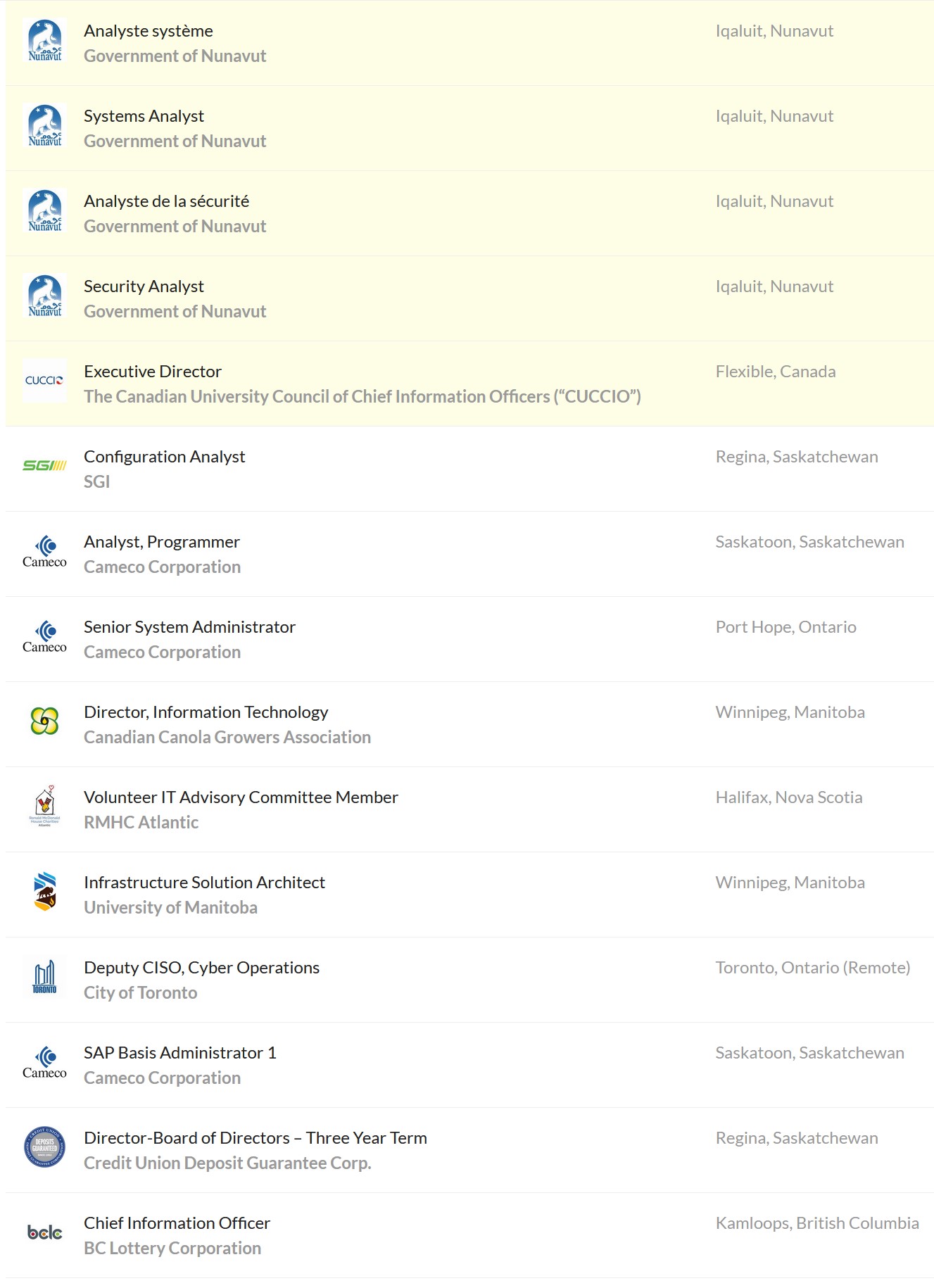Click Credit Union Deposit Guarantee Corp. text
This screenshot has width=934, height=1288.
coord(227,1163)
